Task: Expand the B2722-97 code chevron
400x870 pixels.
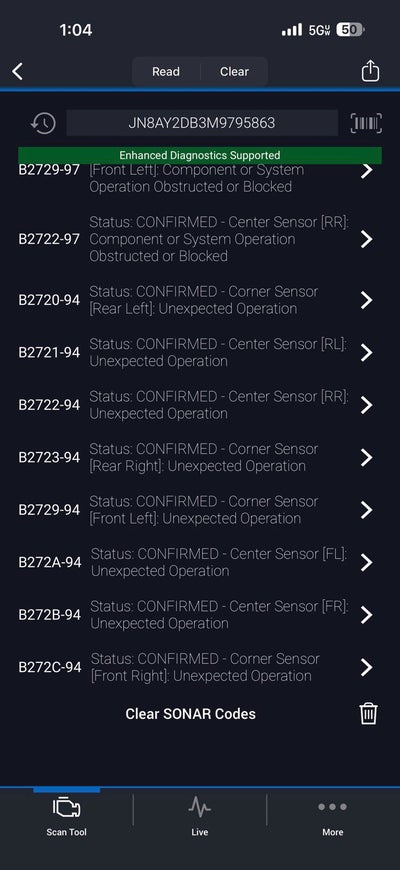Action: pos(366,239)
